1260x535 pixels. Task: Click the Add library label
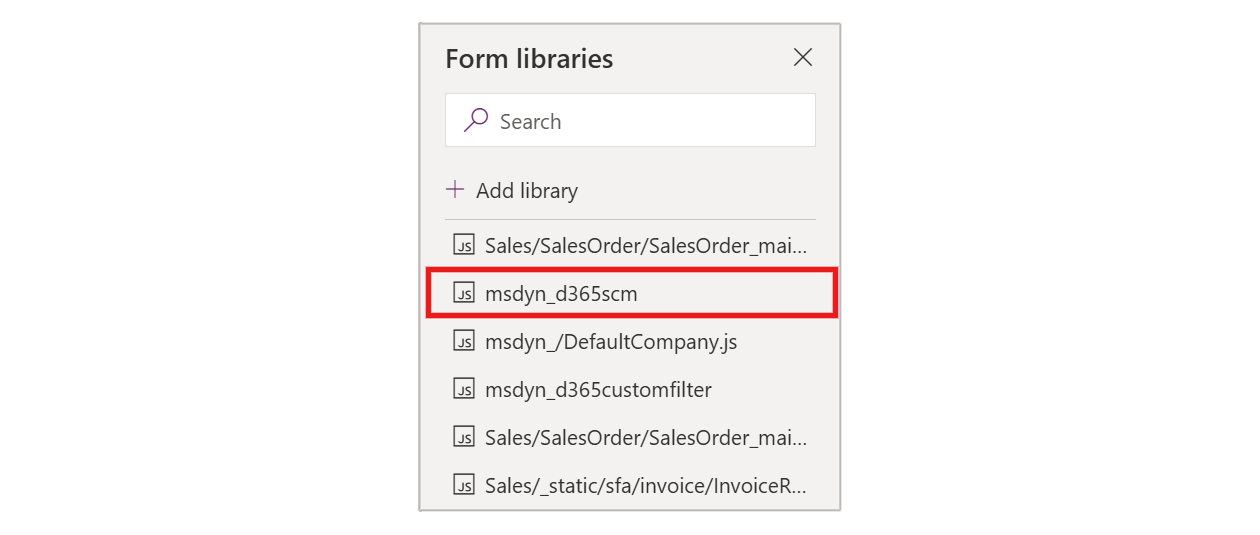527,190
